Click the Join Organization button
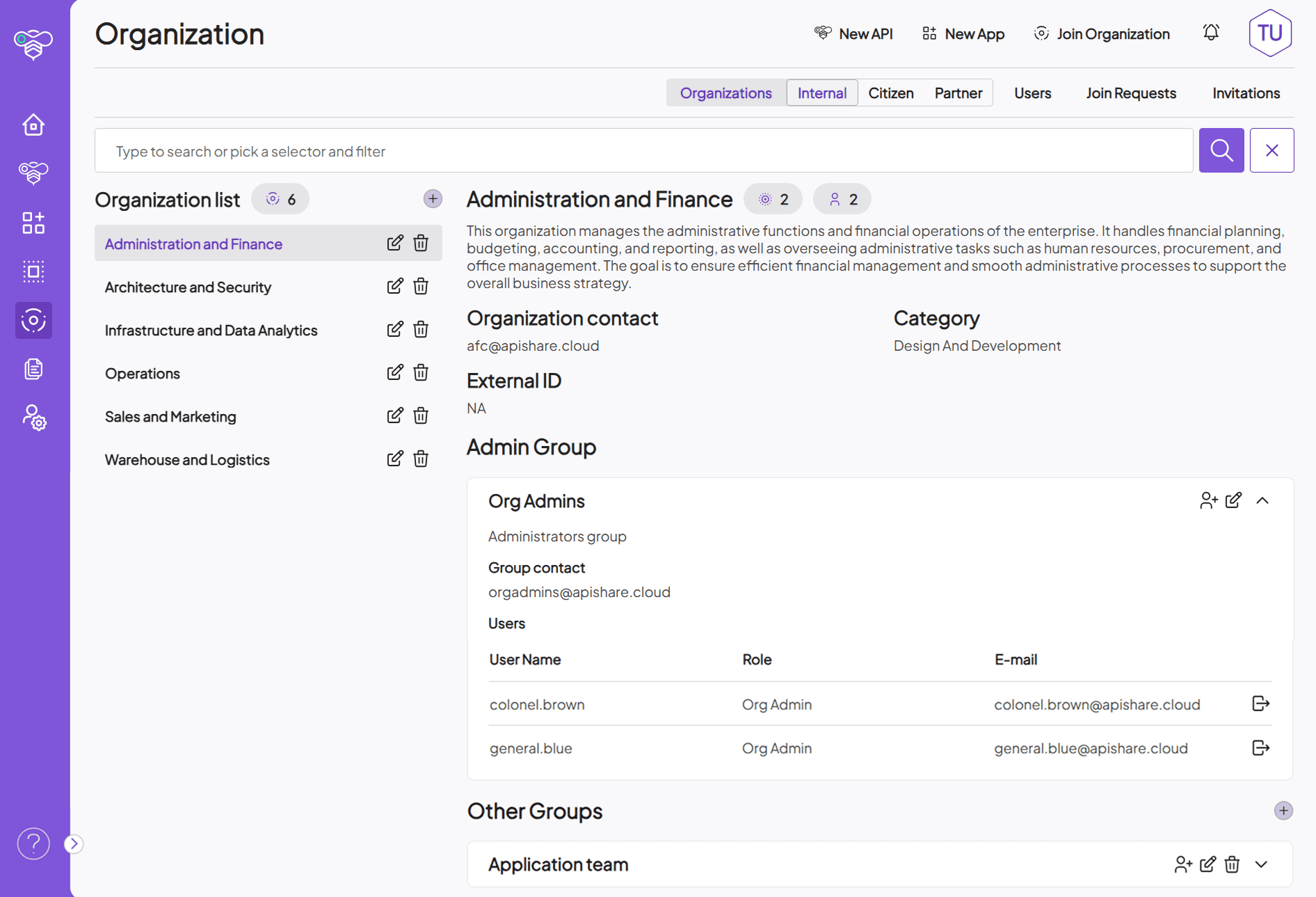The width and height of the screenshot is (1316, 897). coord(1101,33)
